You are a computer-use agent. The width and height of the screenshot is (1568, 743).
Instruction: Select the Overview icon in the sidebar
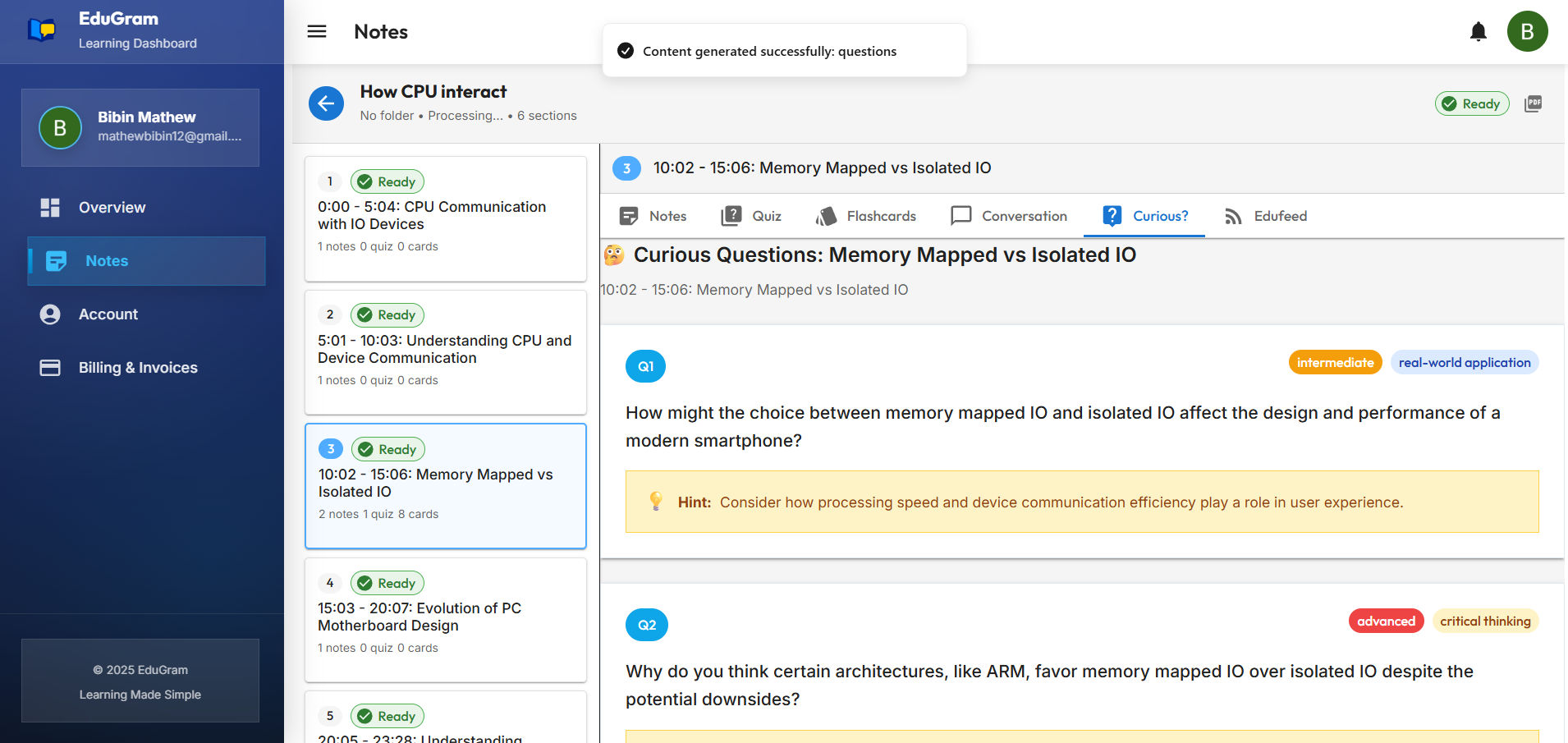(49, 207)
